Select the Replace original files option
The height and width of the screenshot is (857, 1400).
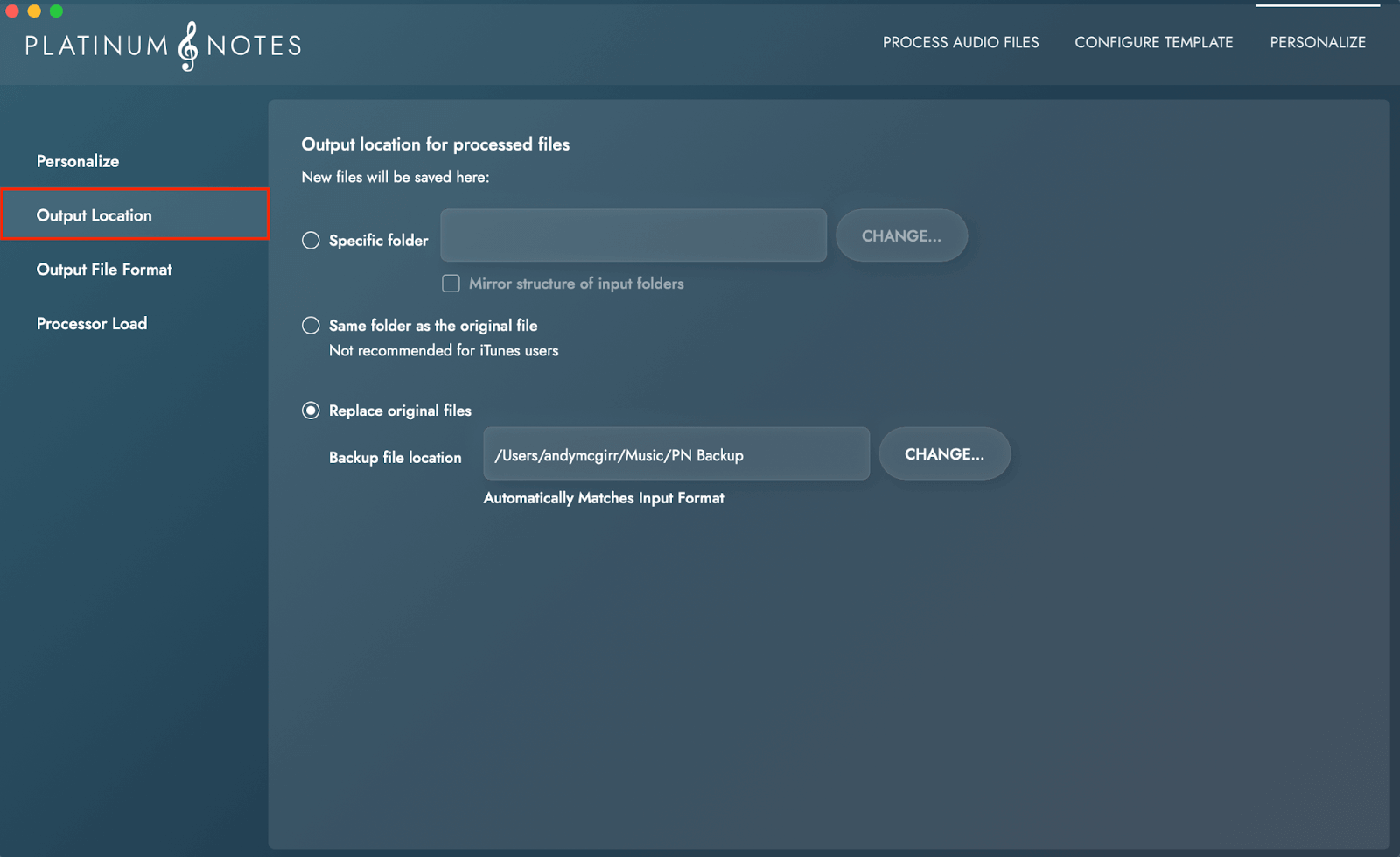pyautogui.click(x=311, y=411)
